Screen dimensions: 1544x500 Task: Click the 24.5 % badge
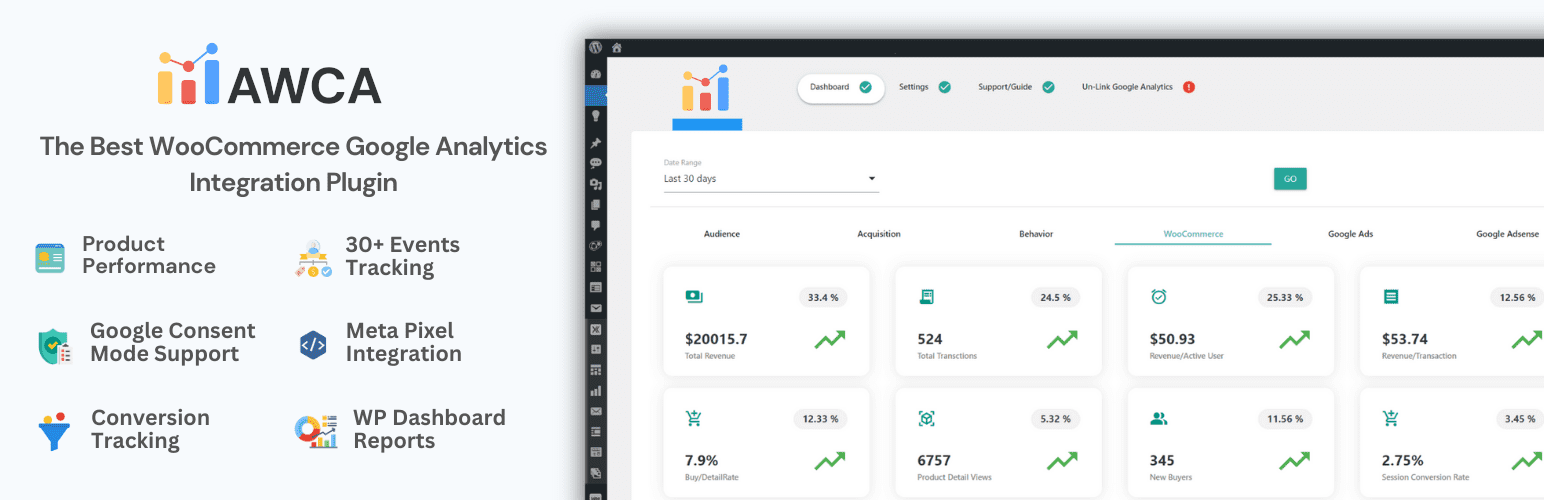coord(1056,297)
